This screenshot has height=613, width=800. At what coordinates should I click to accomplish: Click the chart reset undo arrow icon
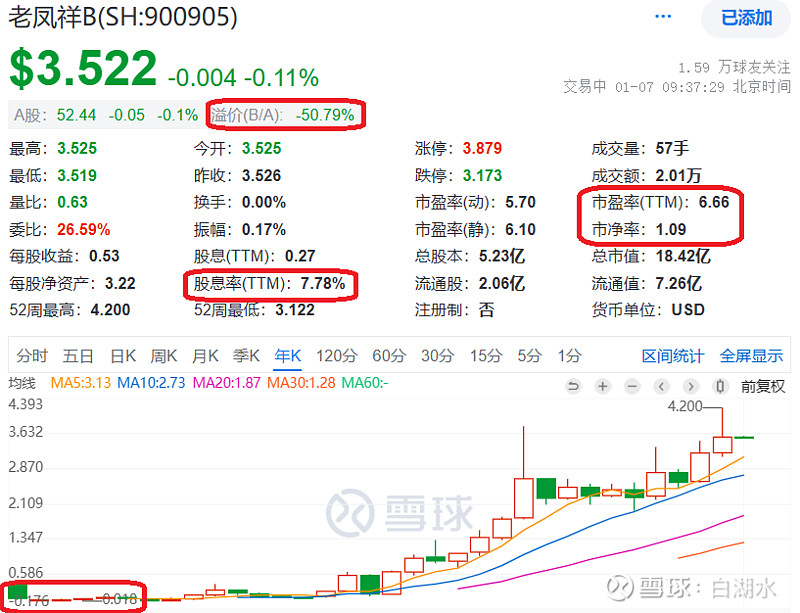tap(573, 386)
